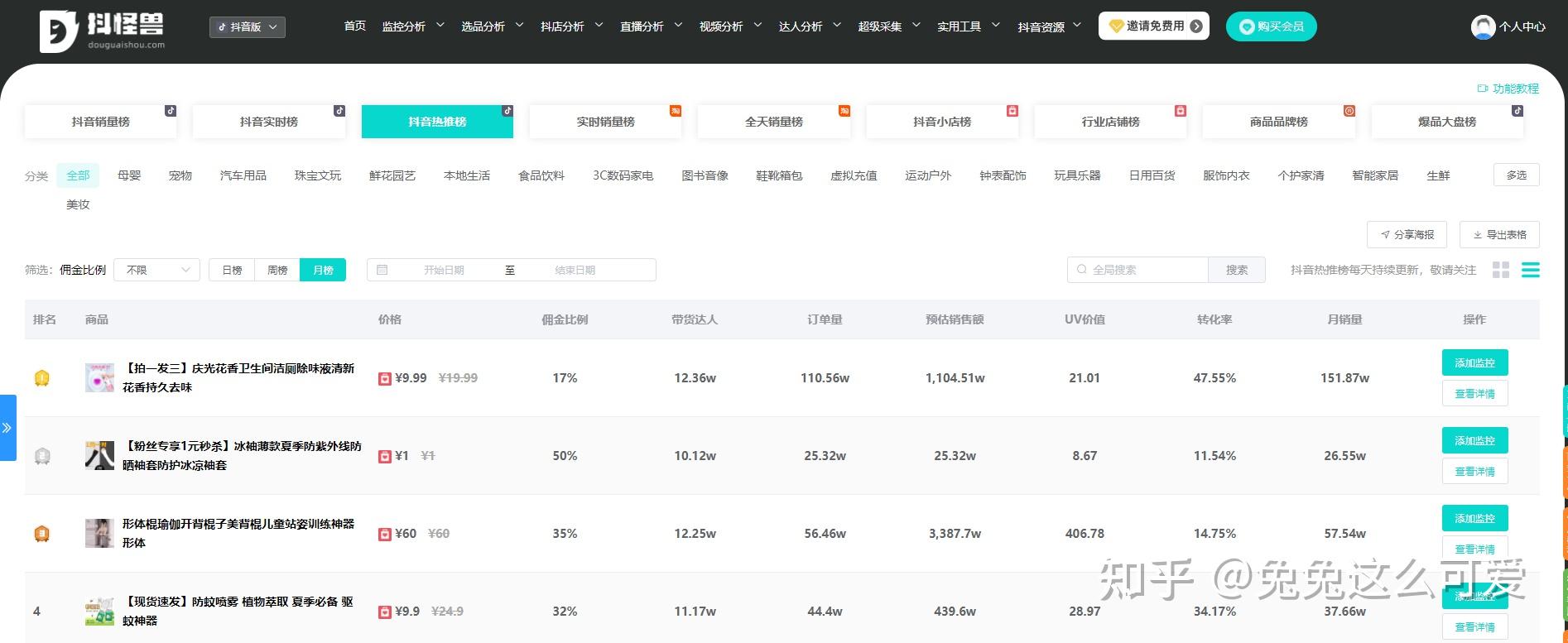
Task: Select the 日榜 period option
Action: (232, 270)
